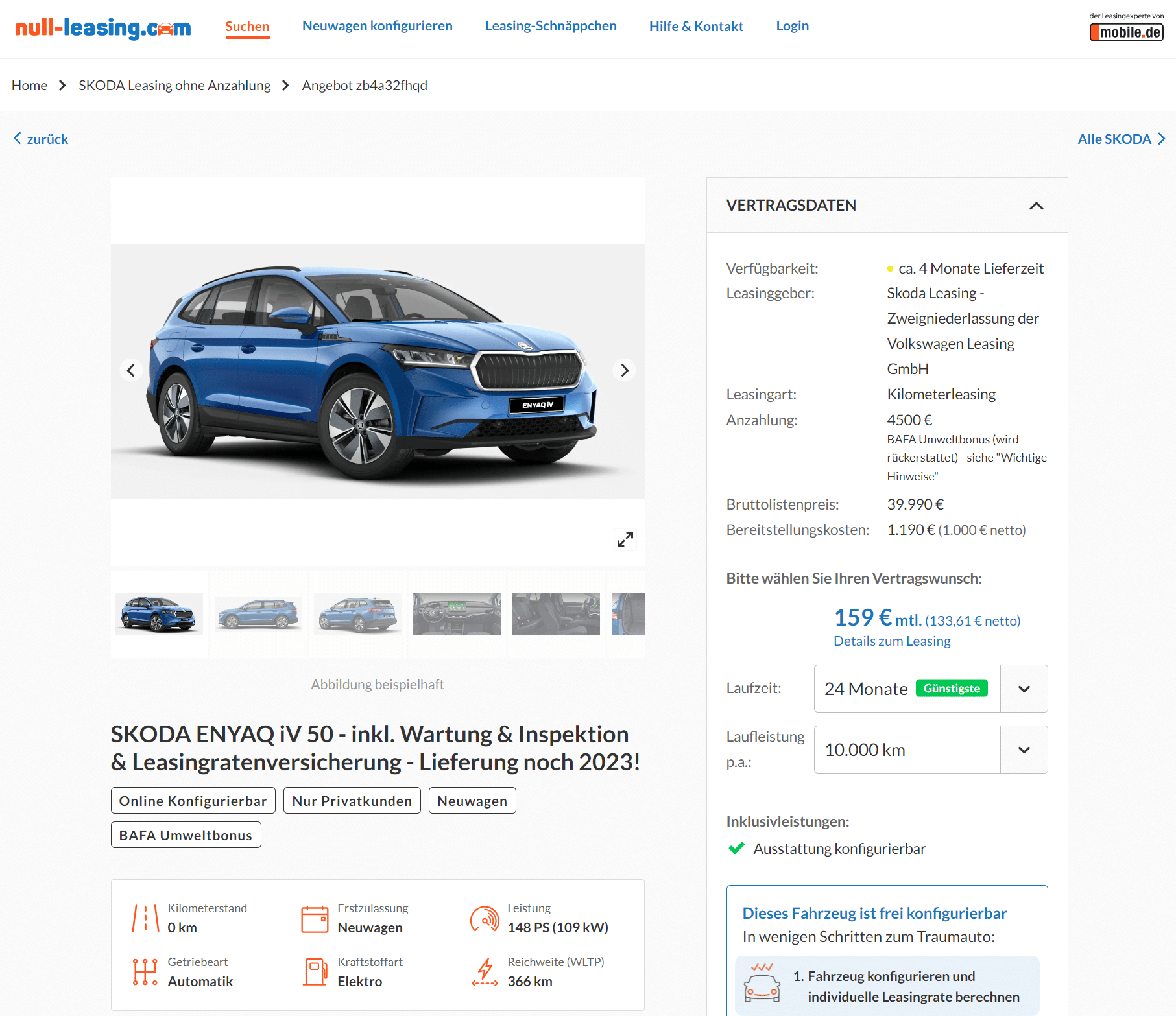Click the Kilometerstand road icon
Image resolution: width=1176 pixels, height=1016 pixels.
click(x=146, y=919)
